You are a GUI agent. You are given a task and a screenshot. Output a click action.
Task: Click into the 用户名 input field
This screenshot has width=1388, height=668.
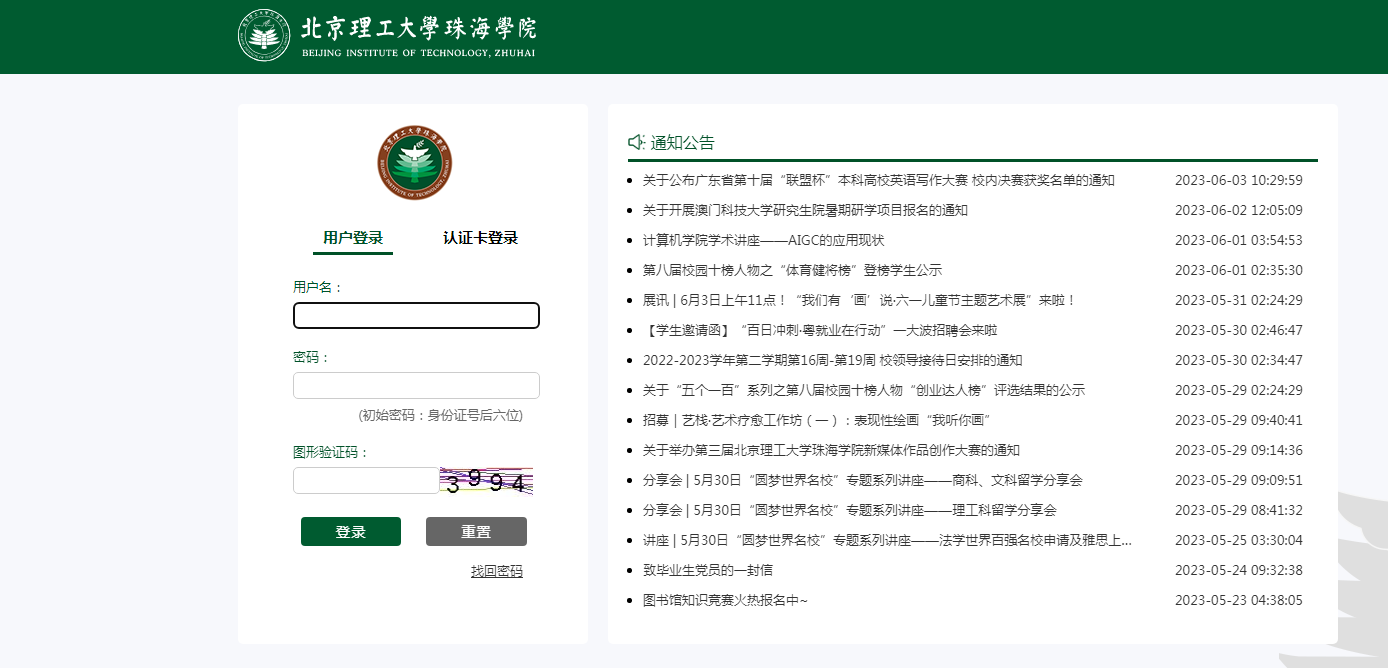click(416, 315)
